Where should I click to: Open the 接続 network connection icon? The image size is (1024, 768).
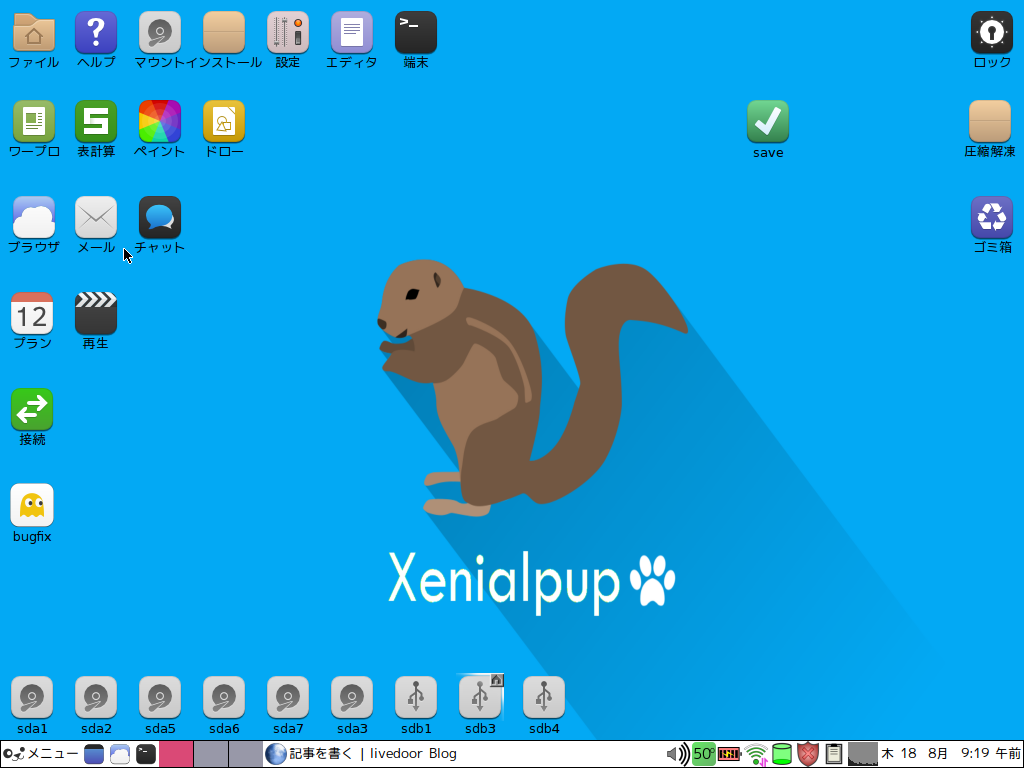(x=32, y=409)
